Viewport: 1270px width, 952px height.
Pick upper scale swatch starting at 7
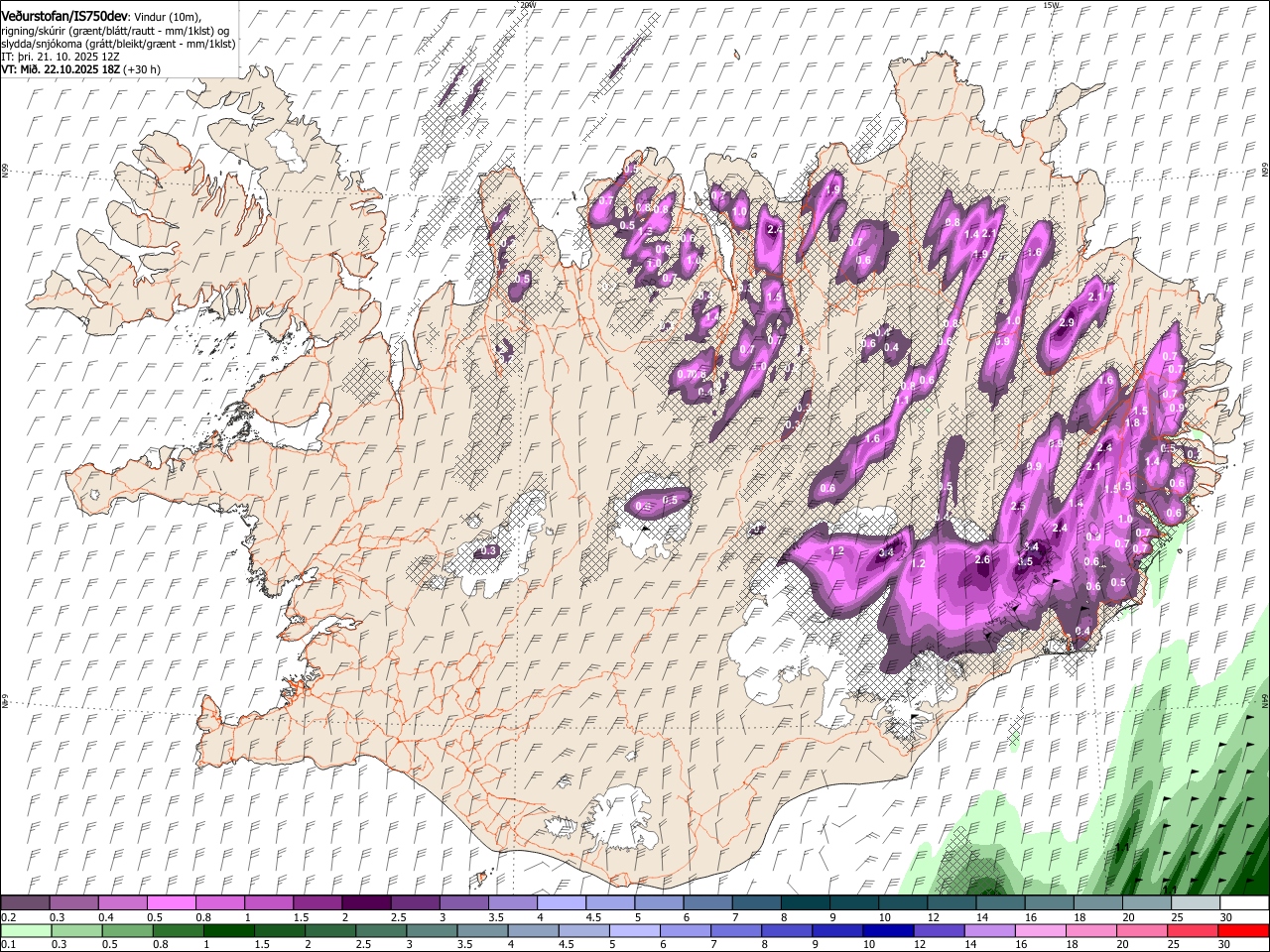point(756,903)
